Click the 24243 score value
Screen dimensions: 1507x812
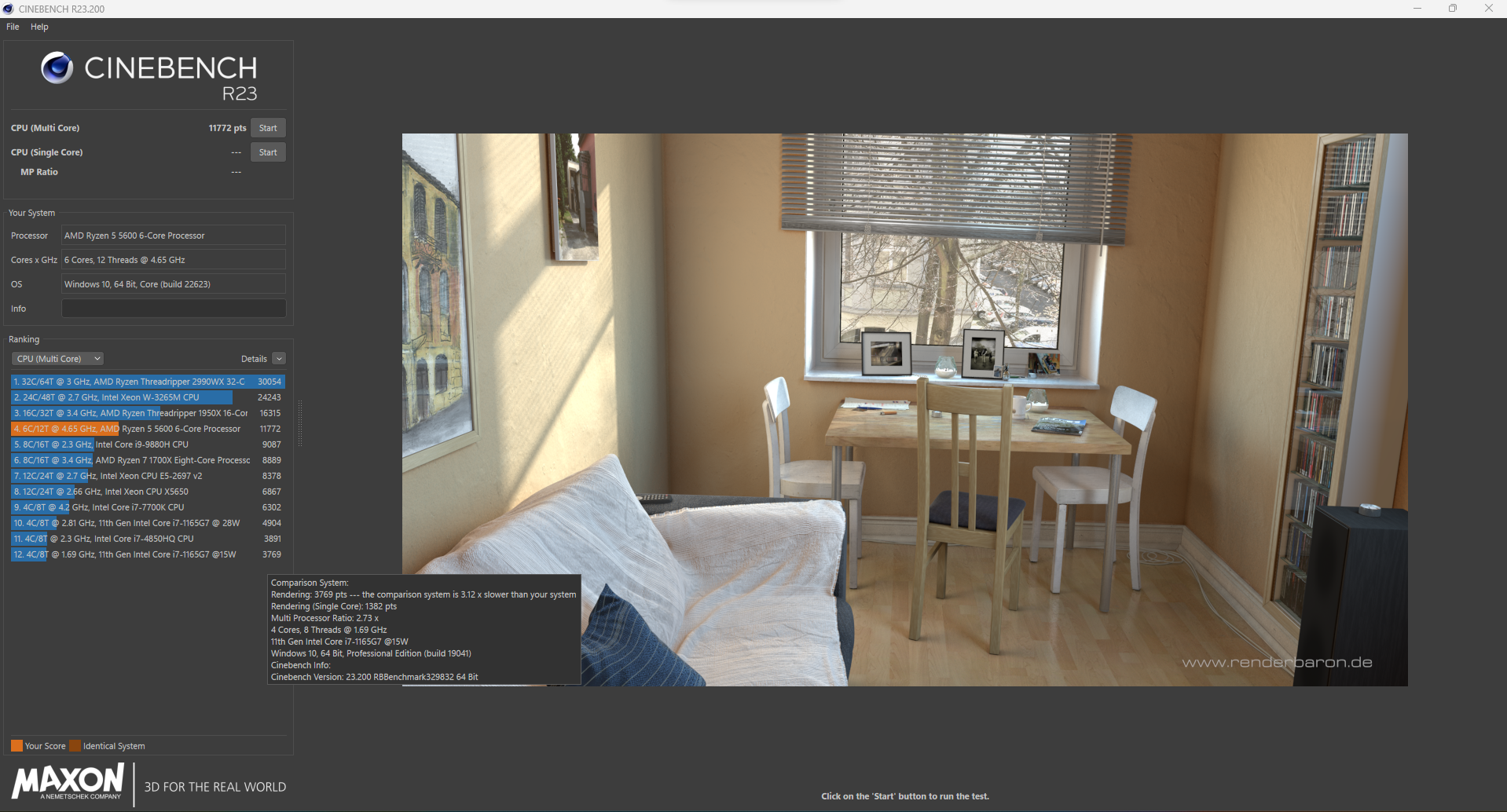tap(269, 397)
